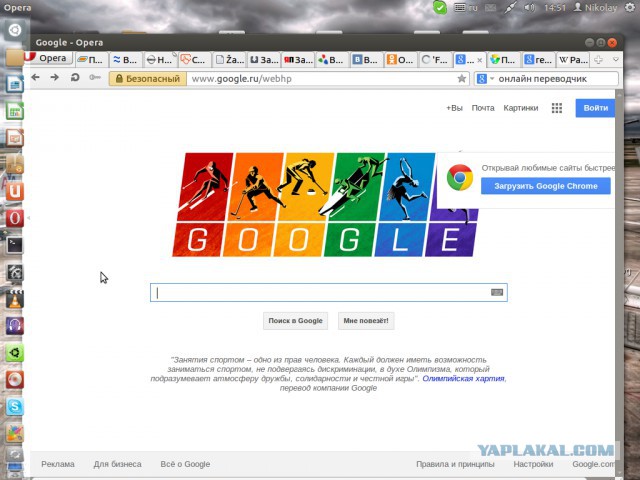The image size is (640, 480).
Task: Click the forward navigation arrow
Action: 55,78
